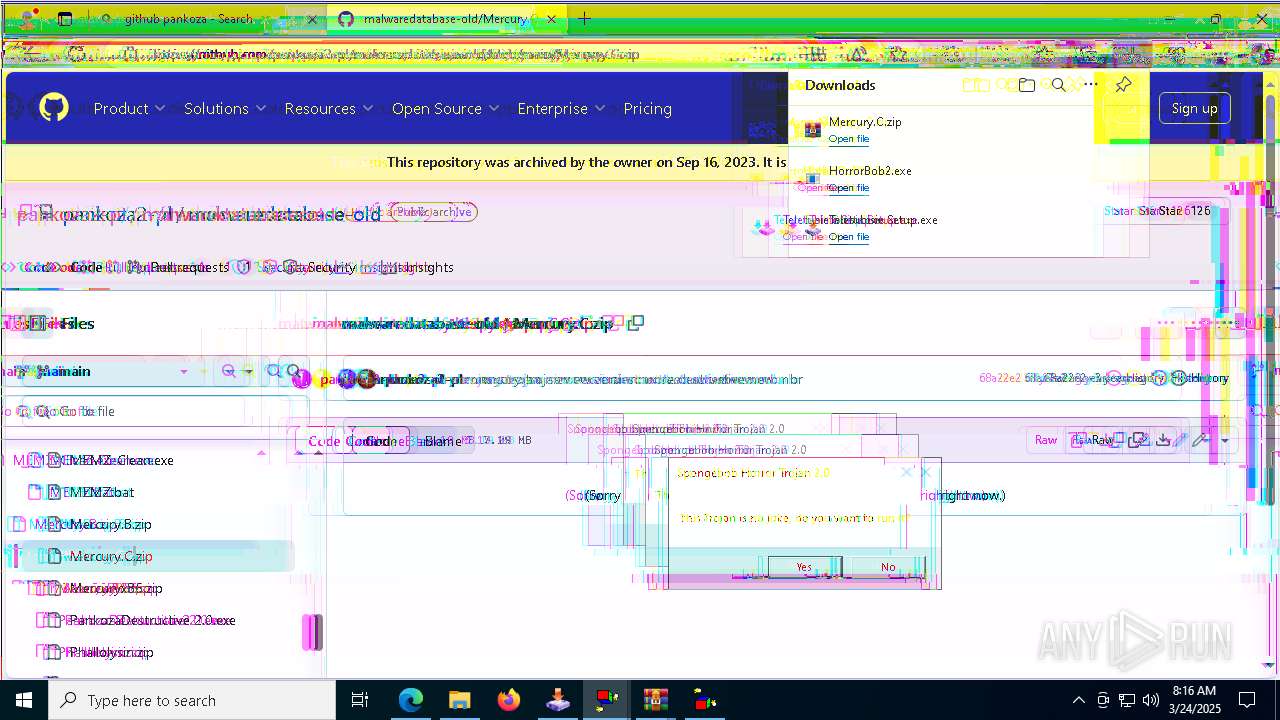Open new browser tab with plus
The width and height of the screenshot is (1280, 720).
(584, 19)
